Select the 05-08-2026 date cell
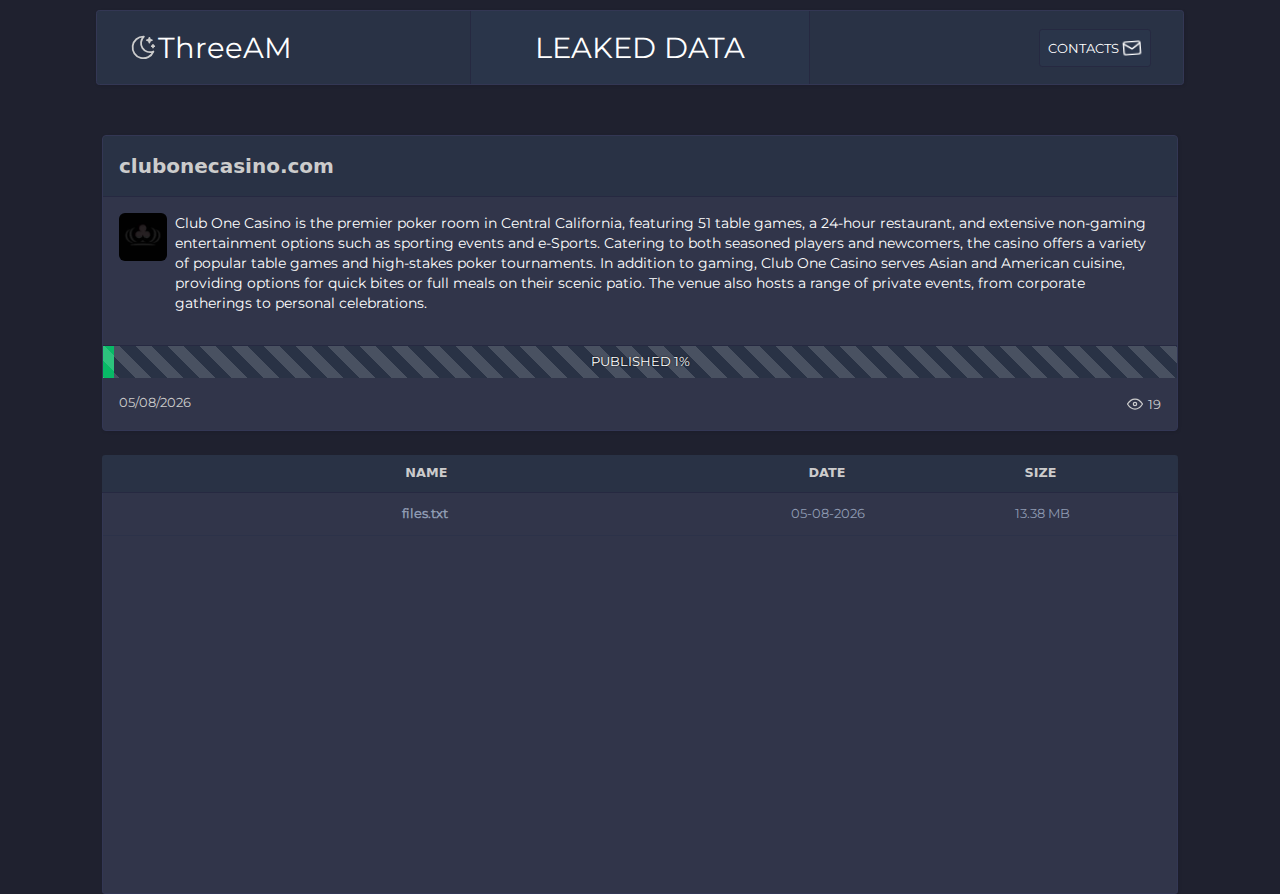 [x=828, y=513]
